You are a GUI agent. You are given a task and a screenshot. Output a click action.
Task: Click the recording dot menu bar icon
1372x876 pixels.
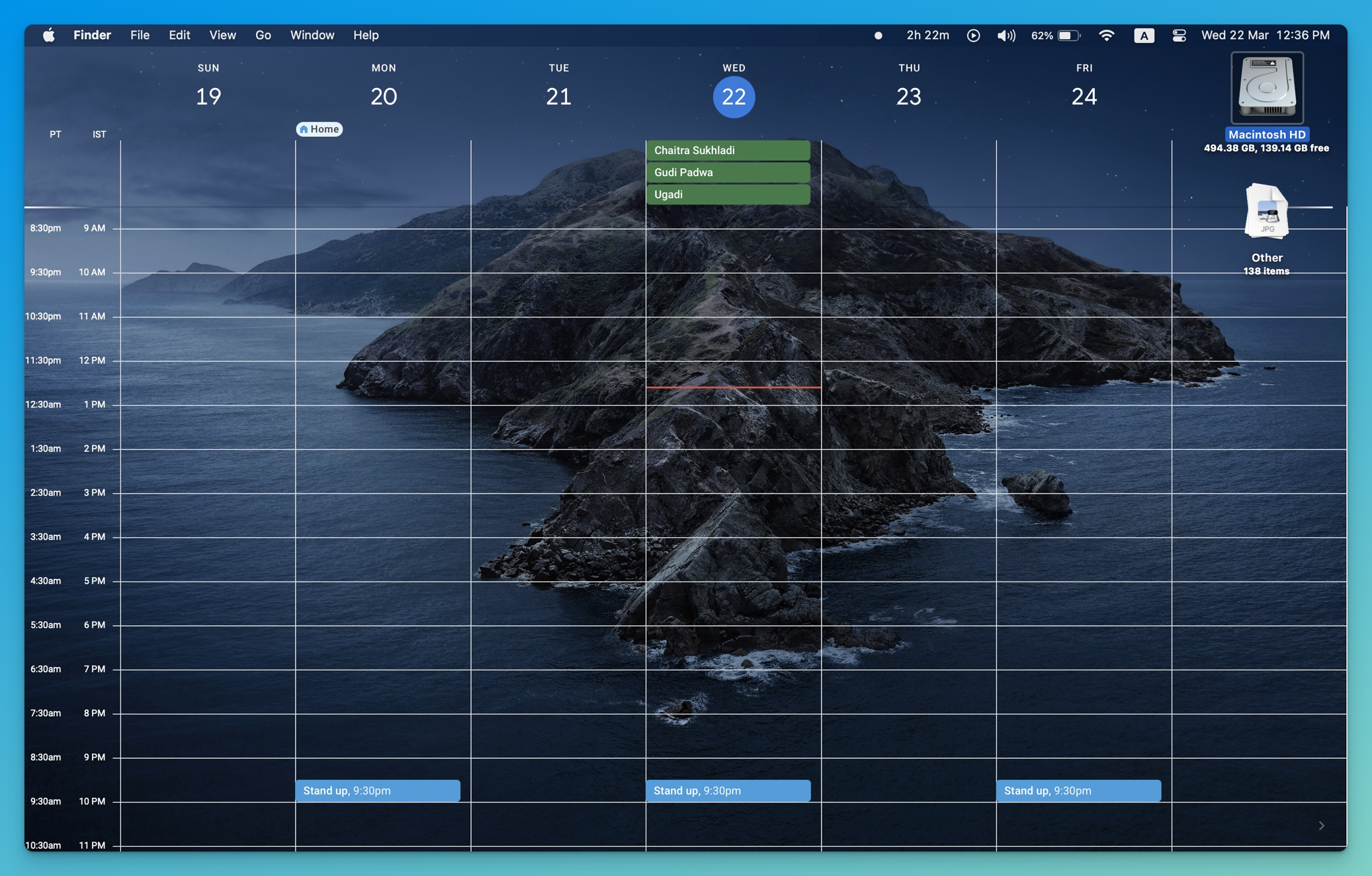(x=879, y=36)
